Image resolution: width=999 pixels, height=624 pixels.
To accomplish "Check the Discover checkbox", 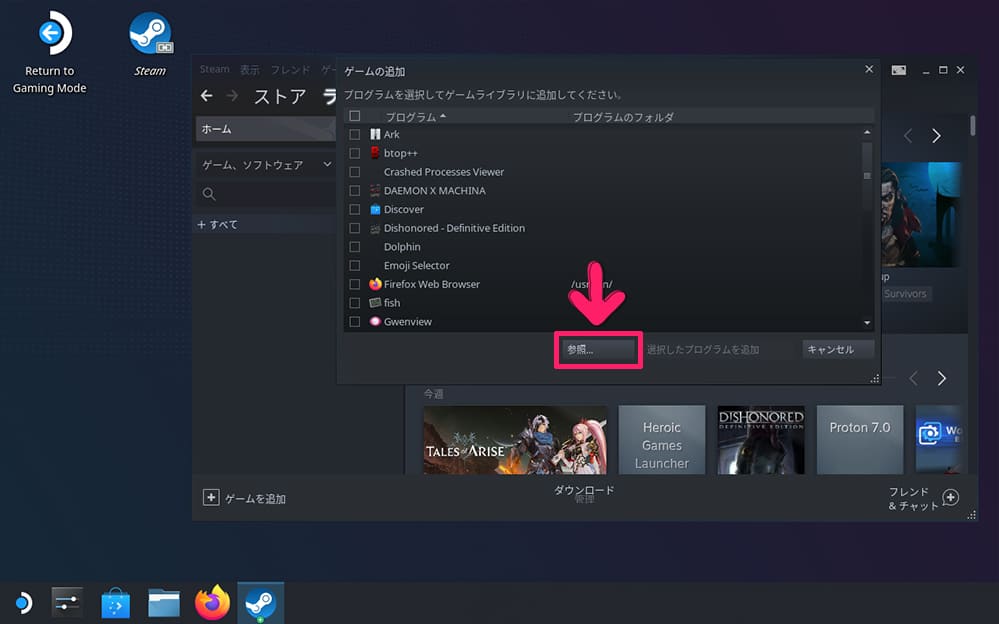I will (355, 209).
